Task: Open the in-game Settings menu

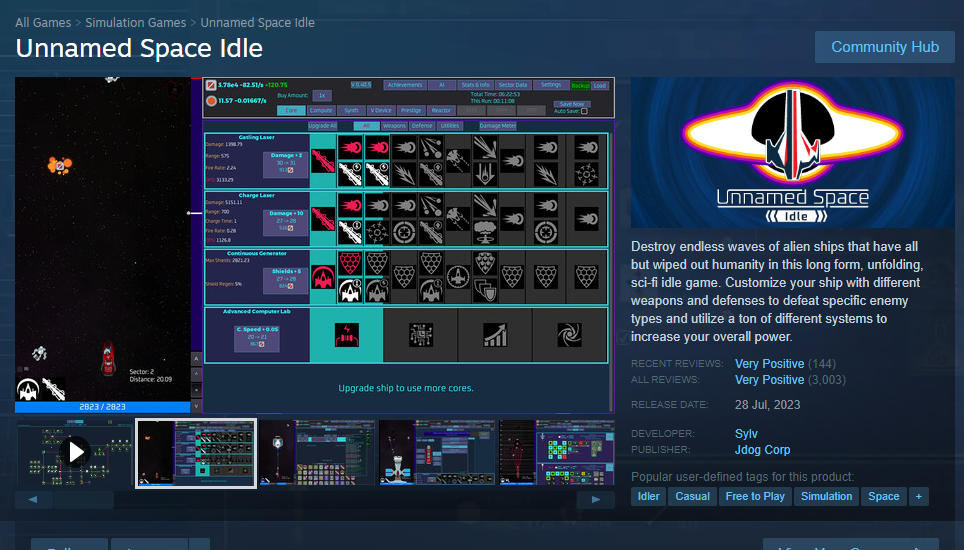Action: 551,85
